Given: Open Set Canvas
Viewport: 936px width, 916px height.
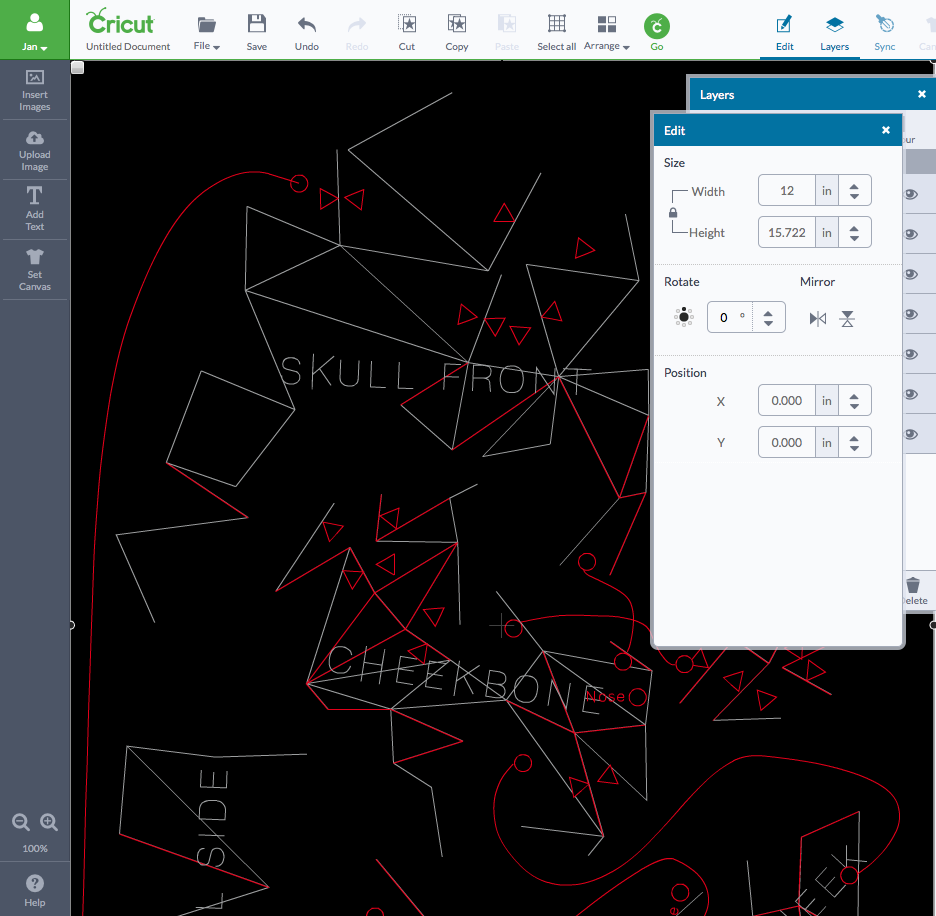Looking at the screenshot, I should [35, 270].
